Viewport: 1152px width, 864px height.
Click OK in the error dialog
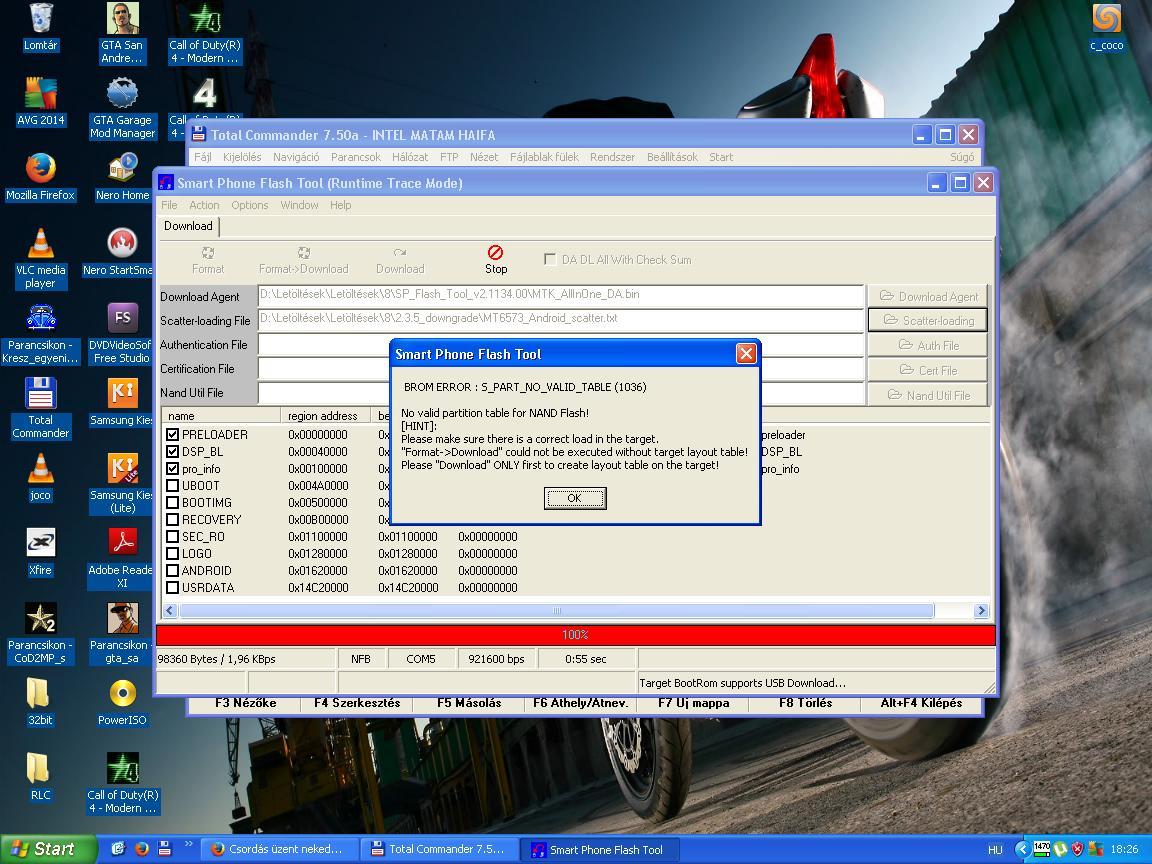coord(575,498)
